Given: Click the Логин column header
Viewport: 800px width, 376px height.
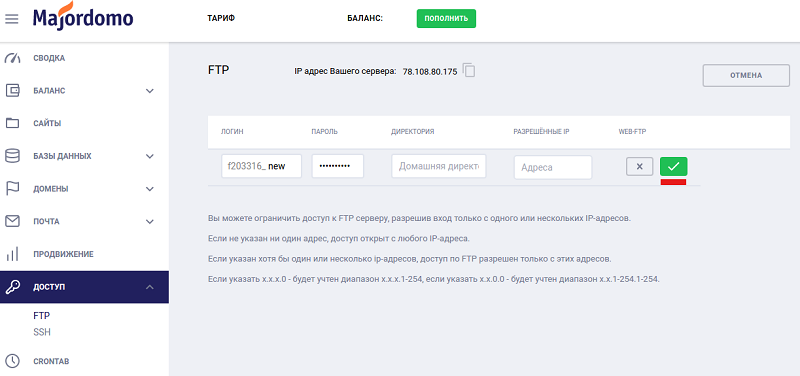Looking at the screenshot, I should coord(232,132).
